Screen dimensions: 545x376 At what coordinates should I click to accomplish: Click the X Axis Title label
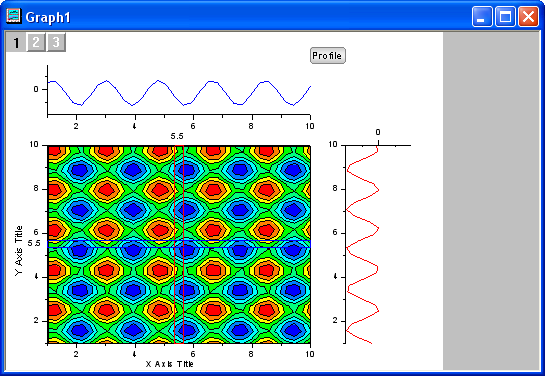(169, 364)
